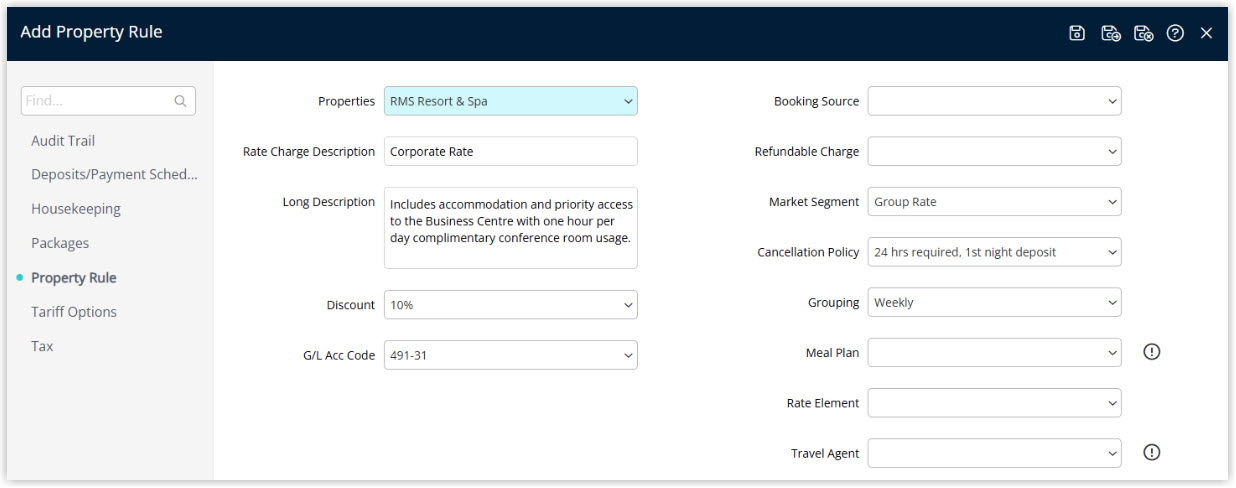Click the Rate Element label
The height and width of the screenshot is (488, 1236).
tap(823, 403)
